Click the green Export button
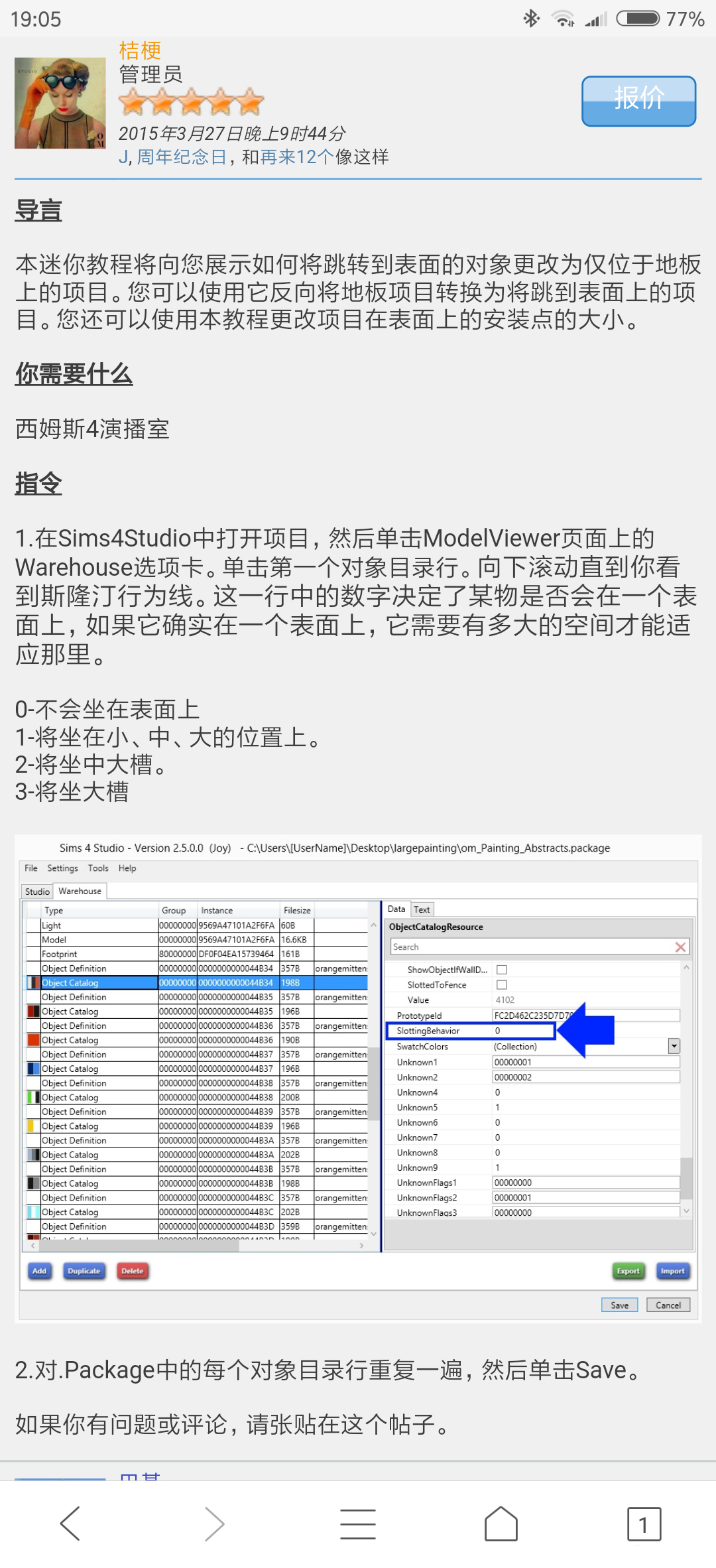The height and width of the screenshot is (1568, 716). (x=628, y=1271)
